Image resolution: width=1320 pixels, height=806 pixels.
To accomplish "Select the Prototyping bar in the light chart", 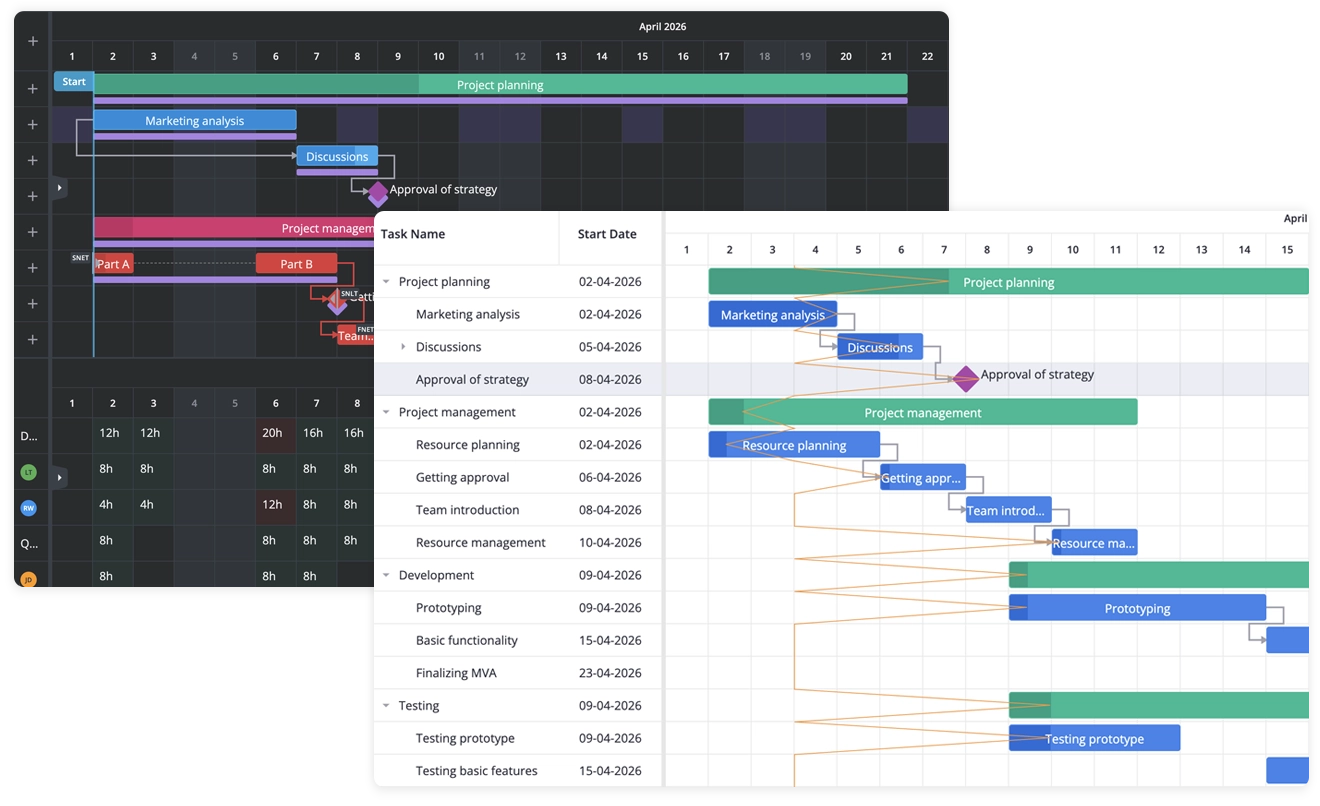I will coord(1137,608).
